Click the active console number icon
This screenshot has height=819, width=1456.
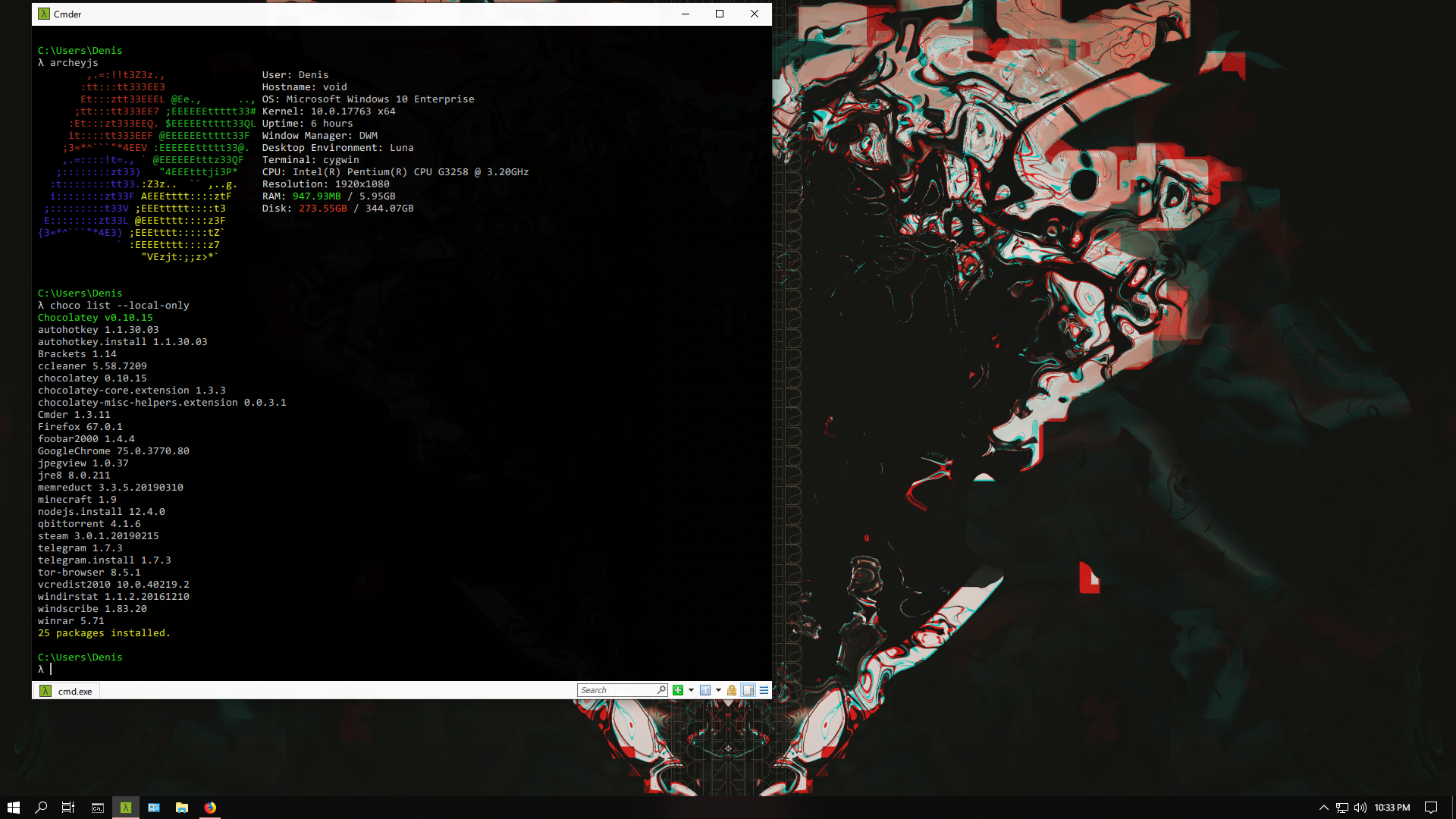tap(705, 690)
